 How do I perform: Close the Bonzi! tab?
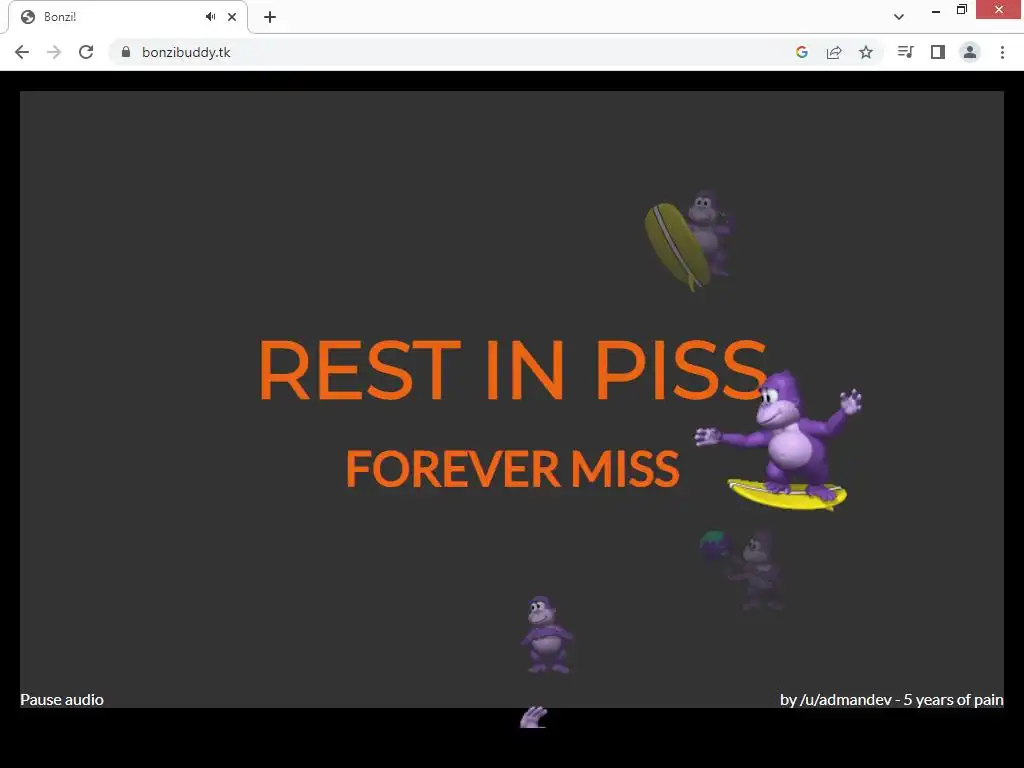pyautogui.click(x=232, y=17)
